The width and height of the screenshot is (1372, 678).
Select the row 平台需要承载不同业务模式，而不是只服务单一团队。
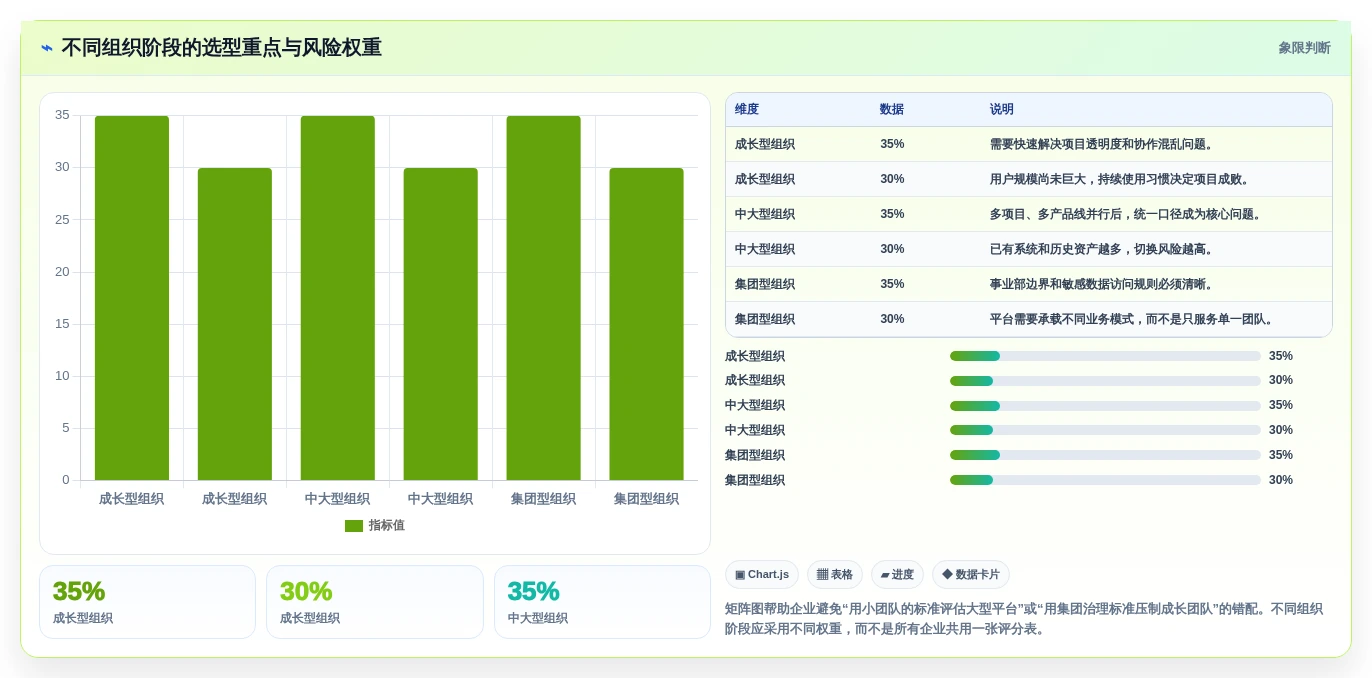pos(1029,319)
